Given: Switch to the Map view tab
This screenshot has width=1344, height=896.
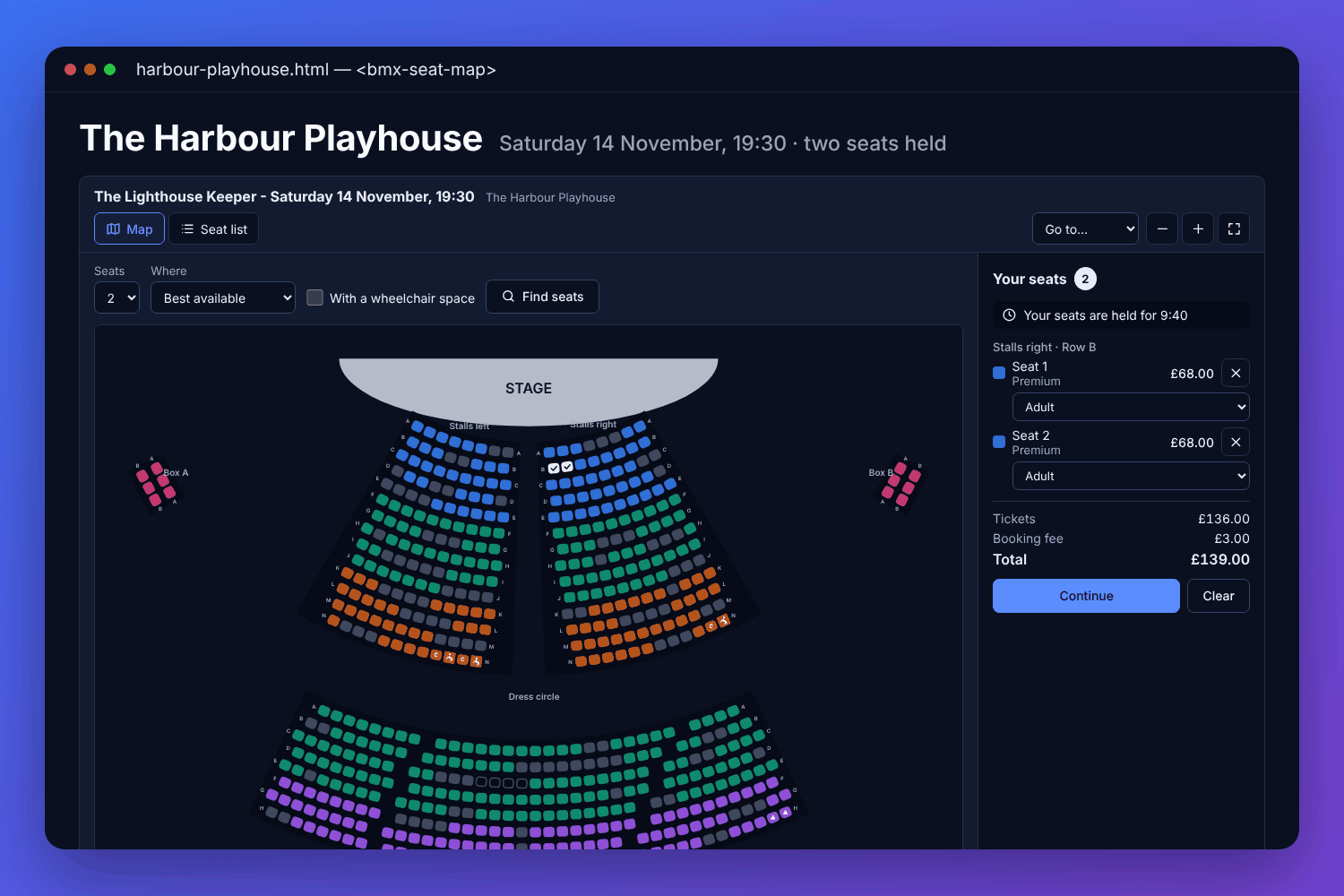Looking at the screenshot, I should pyautogui.click(x=129, y=229).
